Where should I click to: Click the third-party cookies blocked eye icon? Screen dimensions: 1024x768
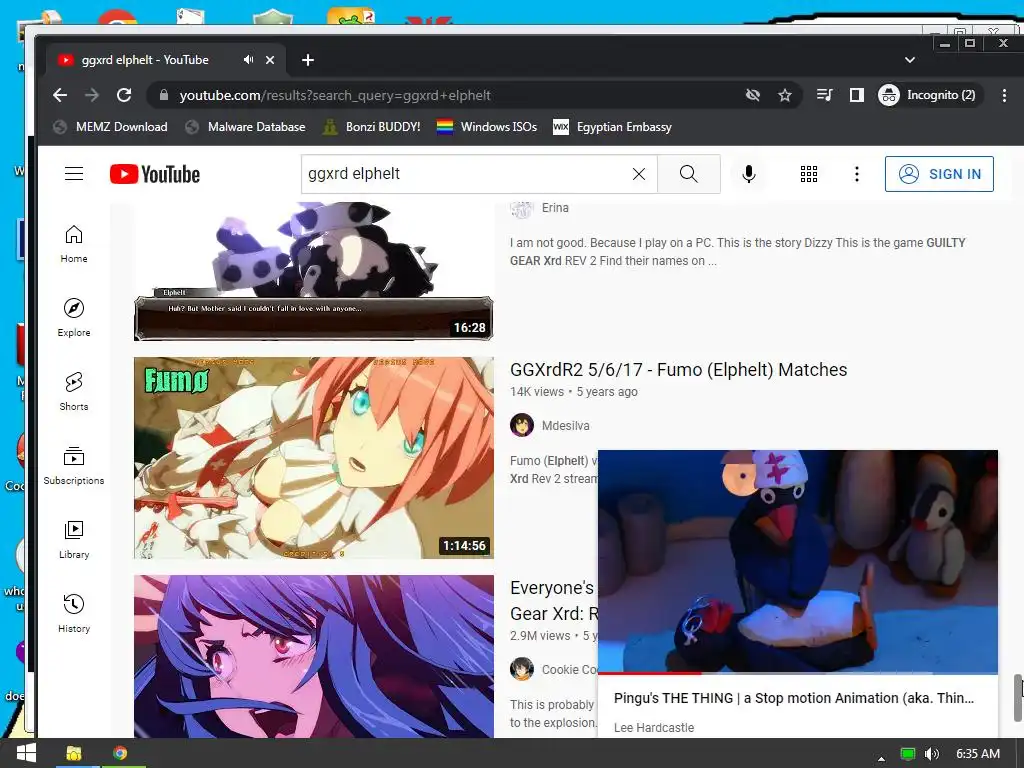pyautogui.click(x=753, y=95)
